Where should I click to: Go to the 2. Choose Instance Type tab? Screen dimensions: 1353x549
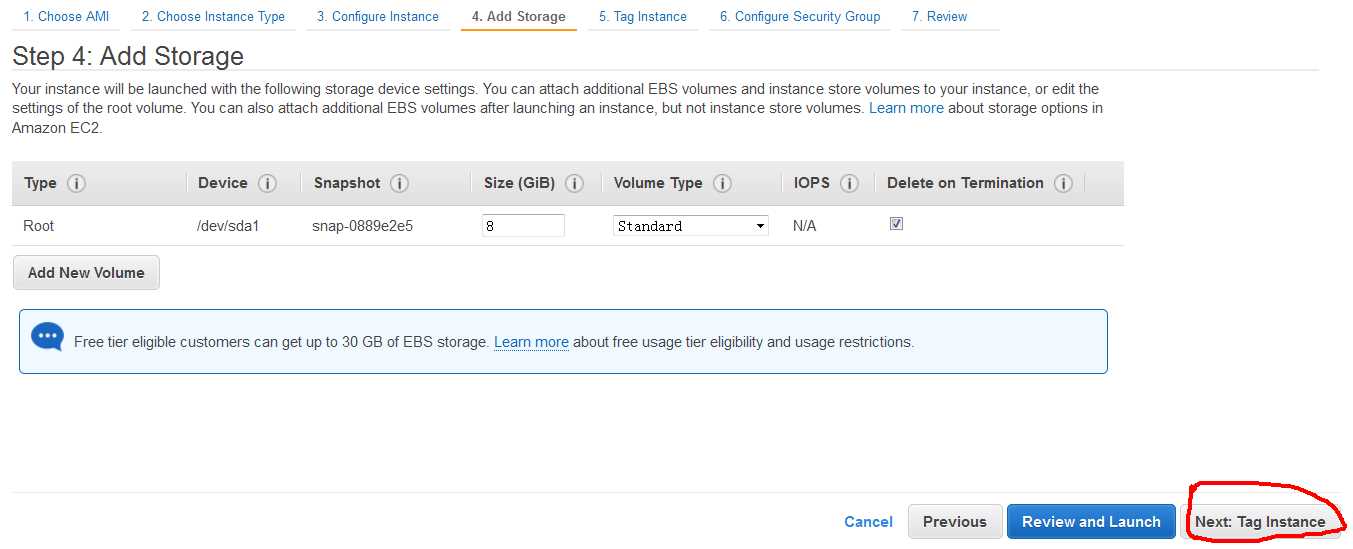pyautogui.click(x=213, y=16)
